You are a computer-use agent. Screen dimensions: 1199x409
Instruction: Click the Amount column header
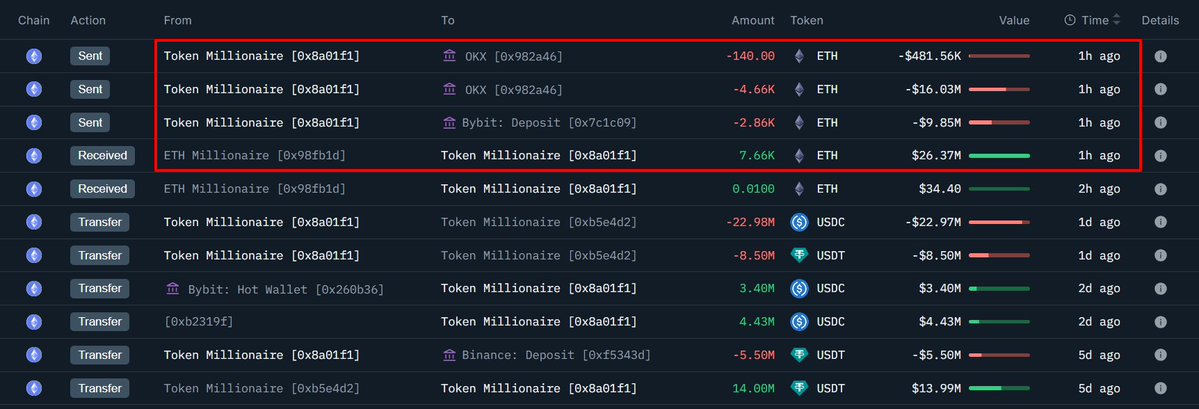coord(752,20)
